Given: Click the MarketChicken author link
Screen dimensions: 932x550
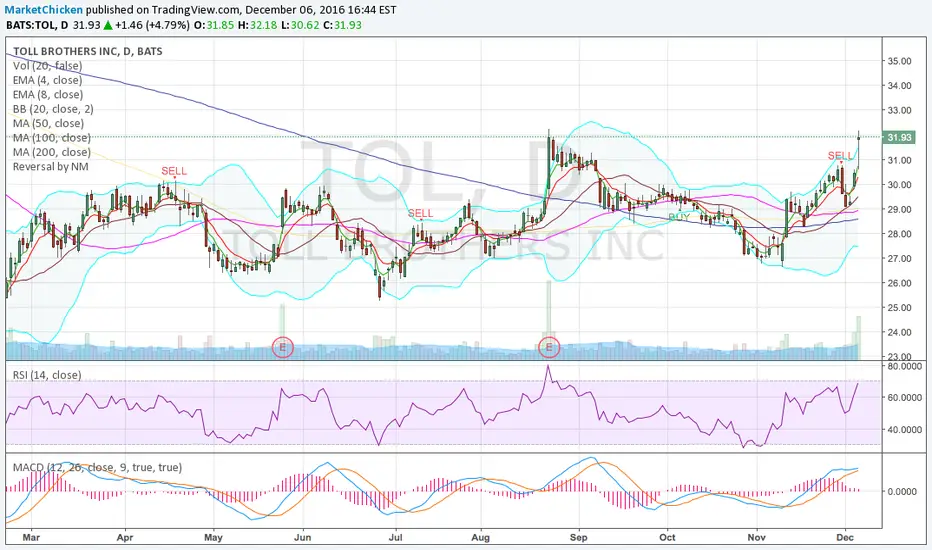Looking at the screenshot, I should point(43,10).
